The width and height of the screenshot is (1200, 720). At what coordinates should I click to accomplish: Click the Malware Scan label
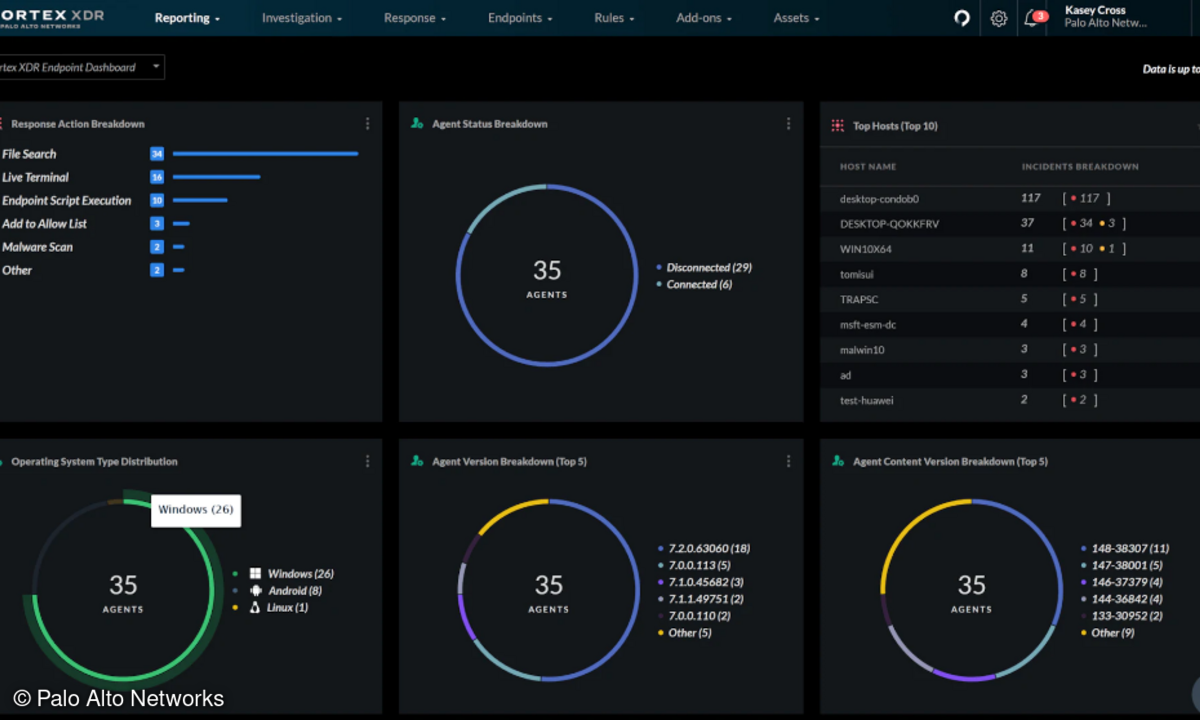coord(37,247)
